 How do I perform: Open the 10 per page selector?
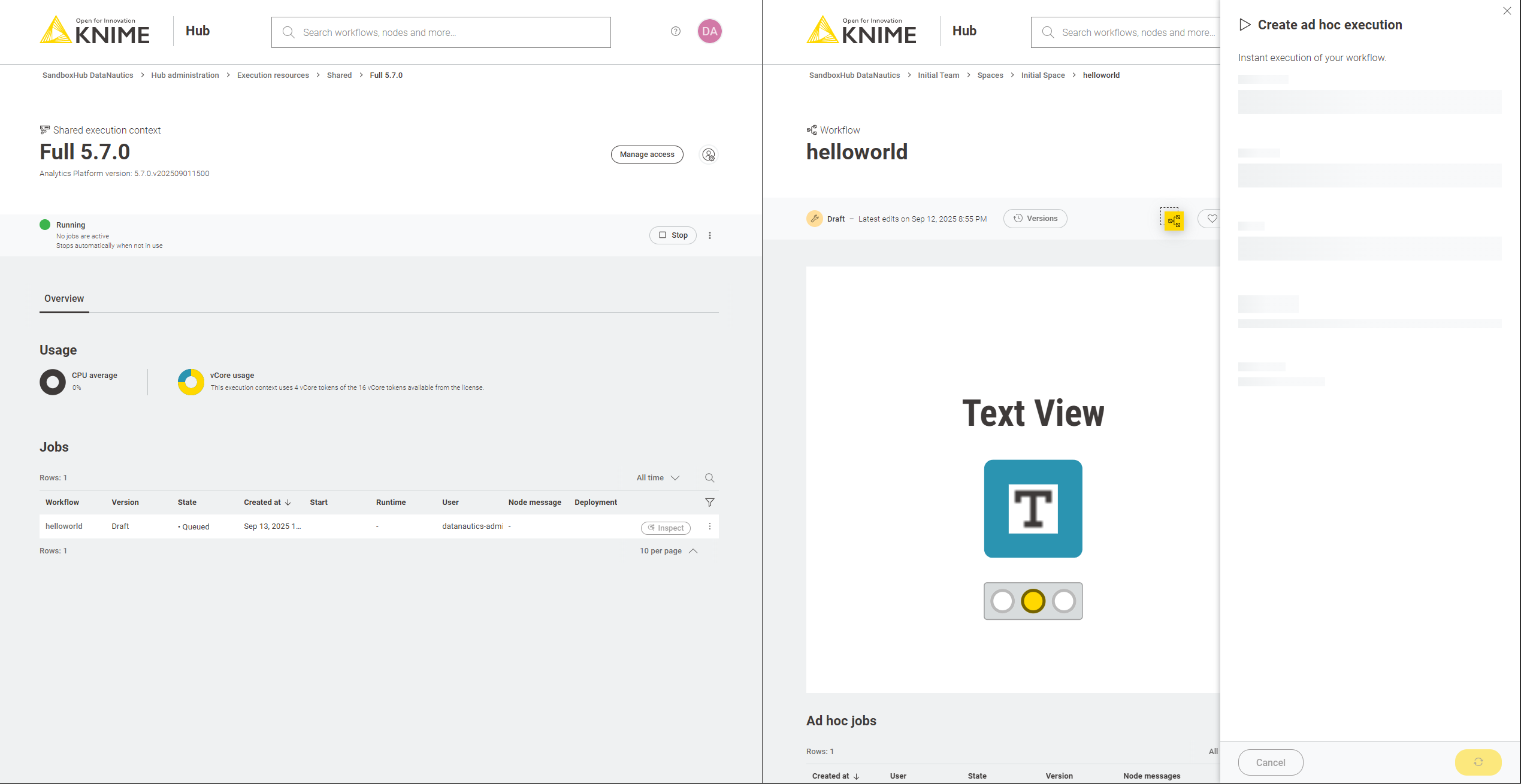pyautogui.click(x=668, y=550)
